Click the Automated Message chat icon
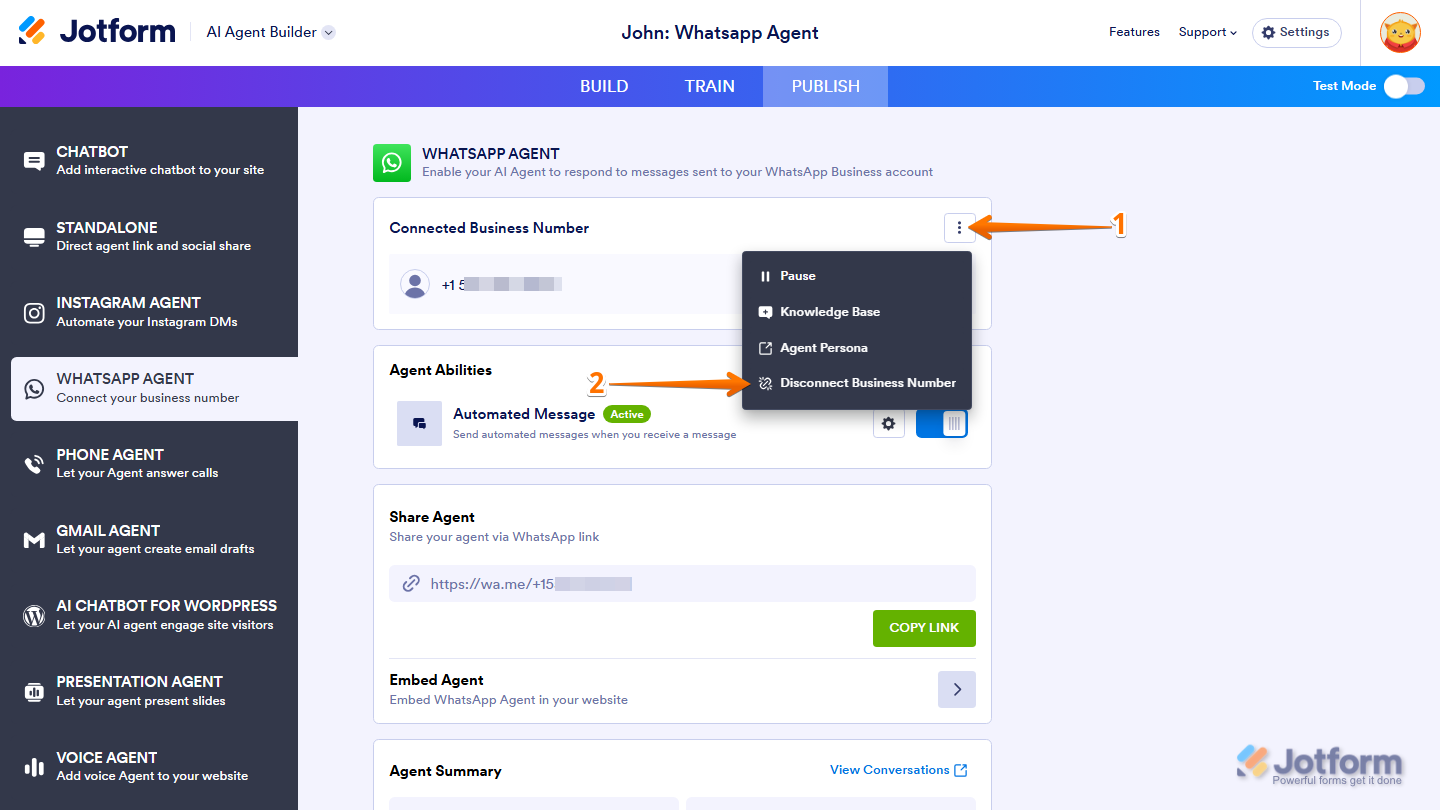This screenshot has width=1440, height=810. coord(419,423)
